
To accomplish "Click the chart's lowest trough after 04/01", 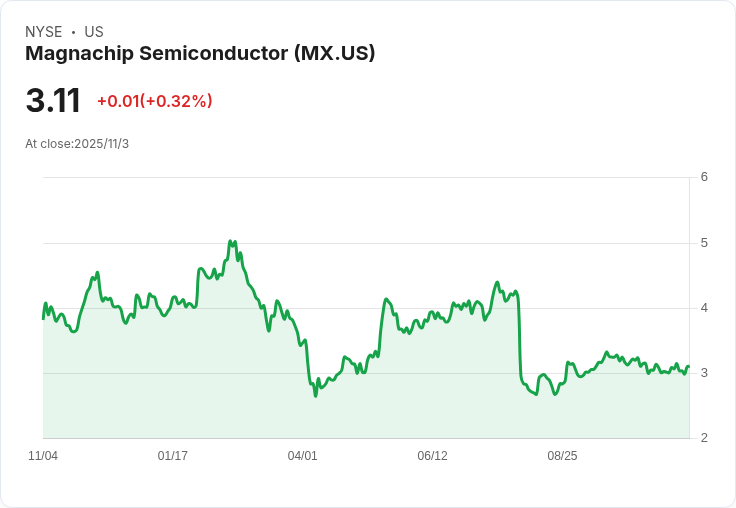I will 315,396.
